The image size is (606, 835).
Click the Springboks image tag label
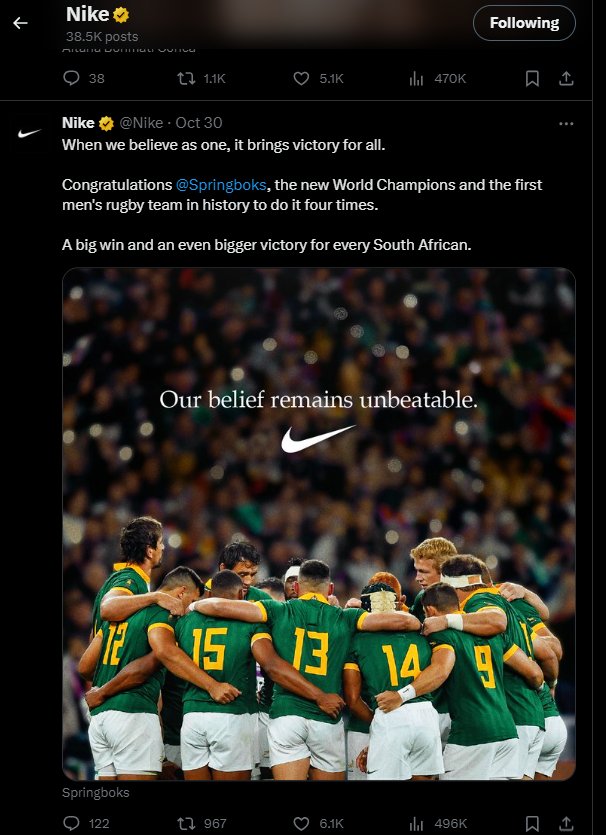(x=95, y=792)
